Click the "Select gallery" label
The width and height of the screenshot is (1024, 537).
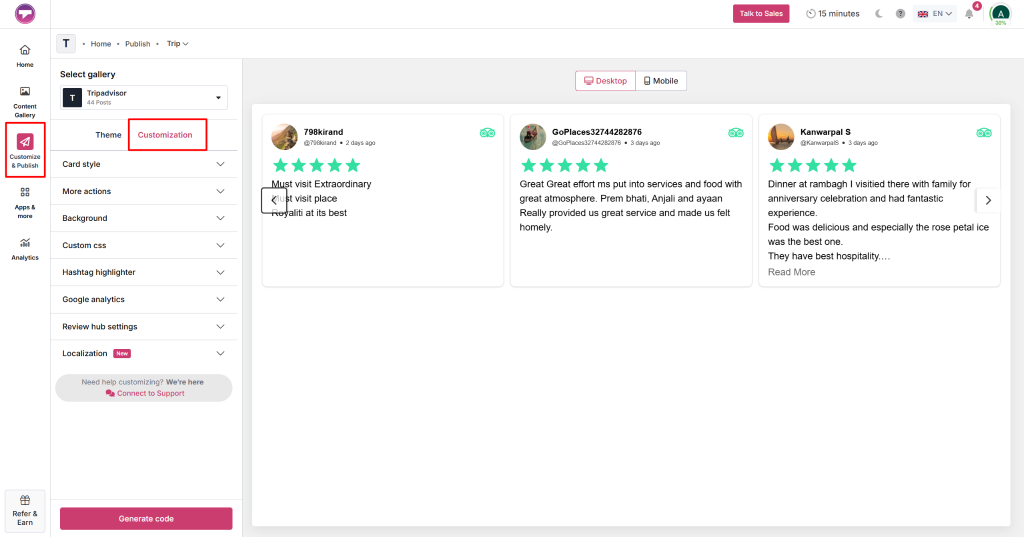88,74
